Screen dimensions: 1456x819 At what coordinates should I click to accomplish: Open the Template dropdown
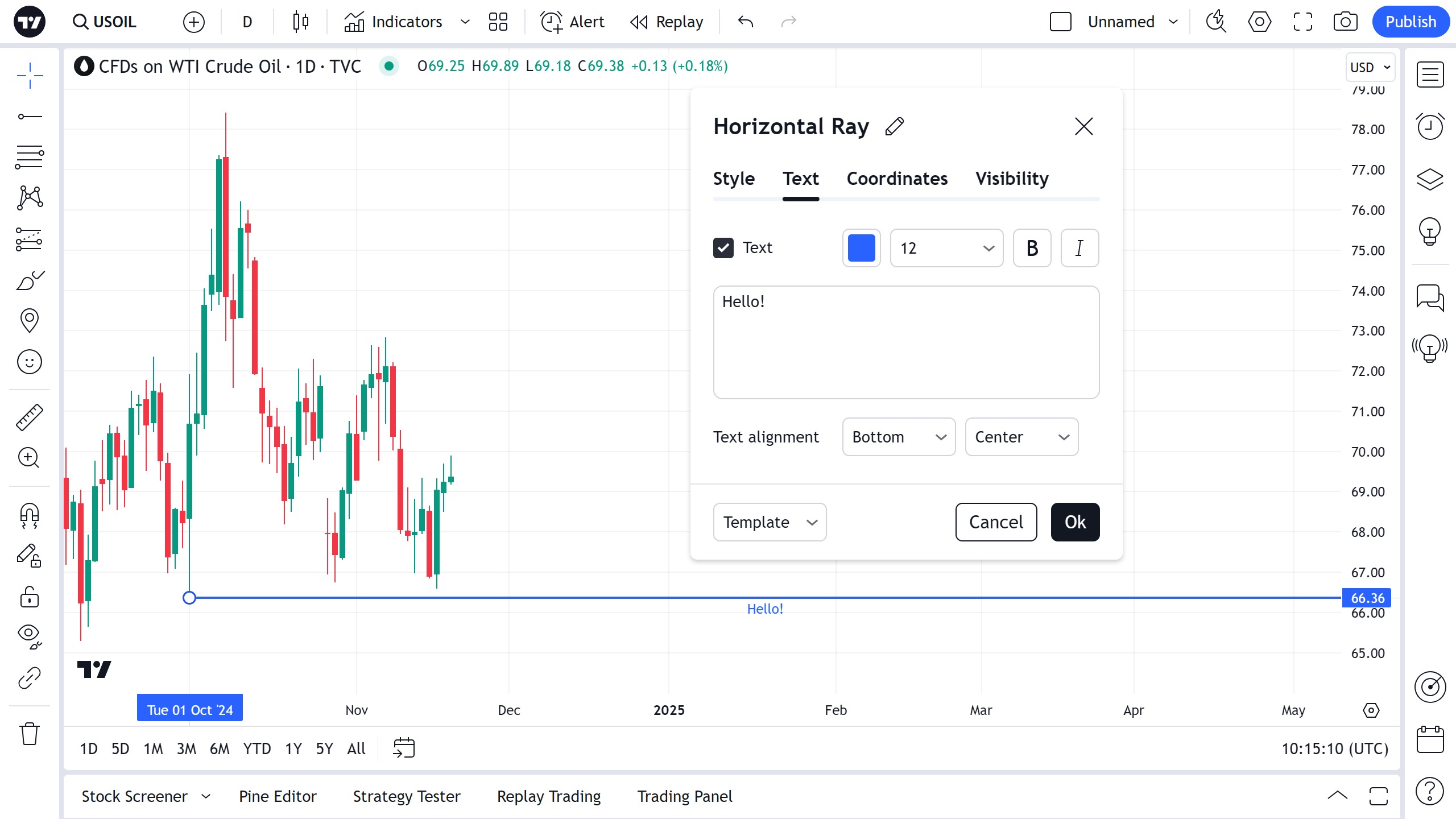tap(769, 522)
